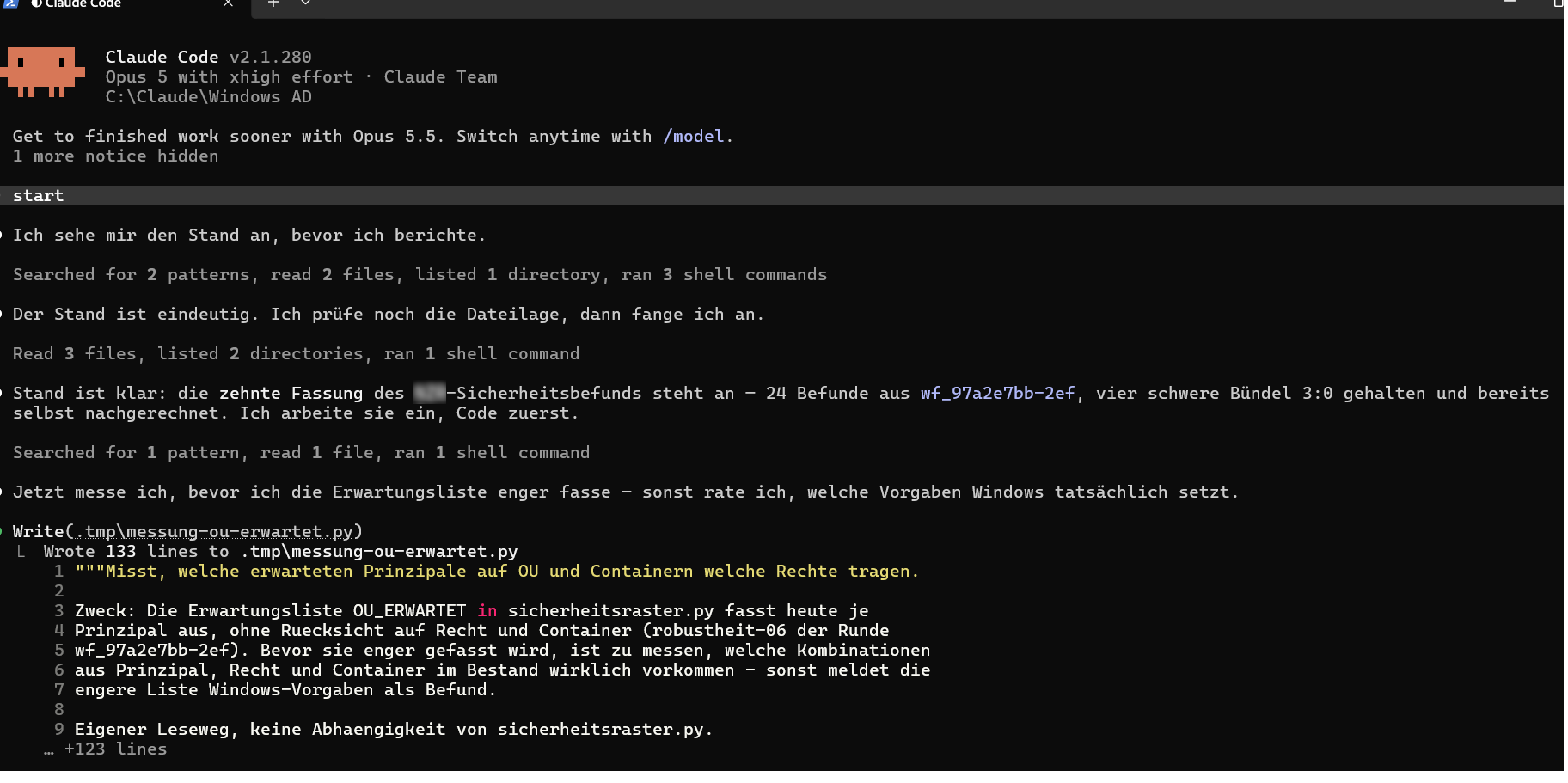The width and height of the screenshot is (1568, 783).
Task: Open the wf_97a2e7bb-2ef workflow link
Action: 997,393
